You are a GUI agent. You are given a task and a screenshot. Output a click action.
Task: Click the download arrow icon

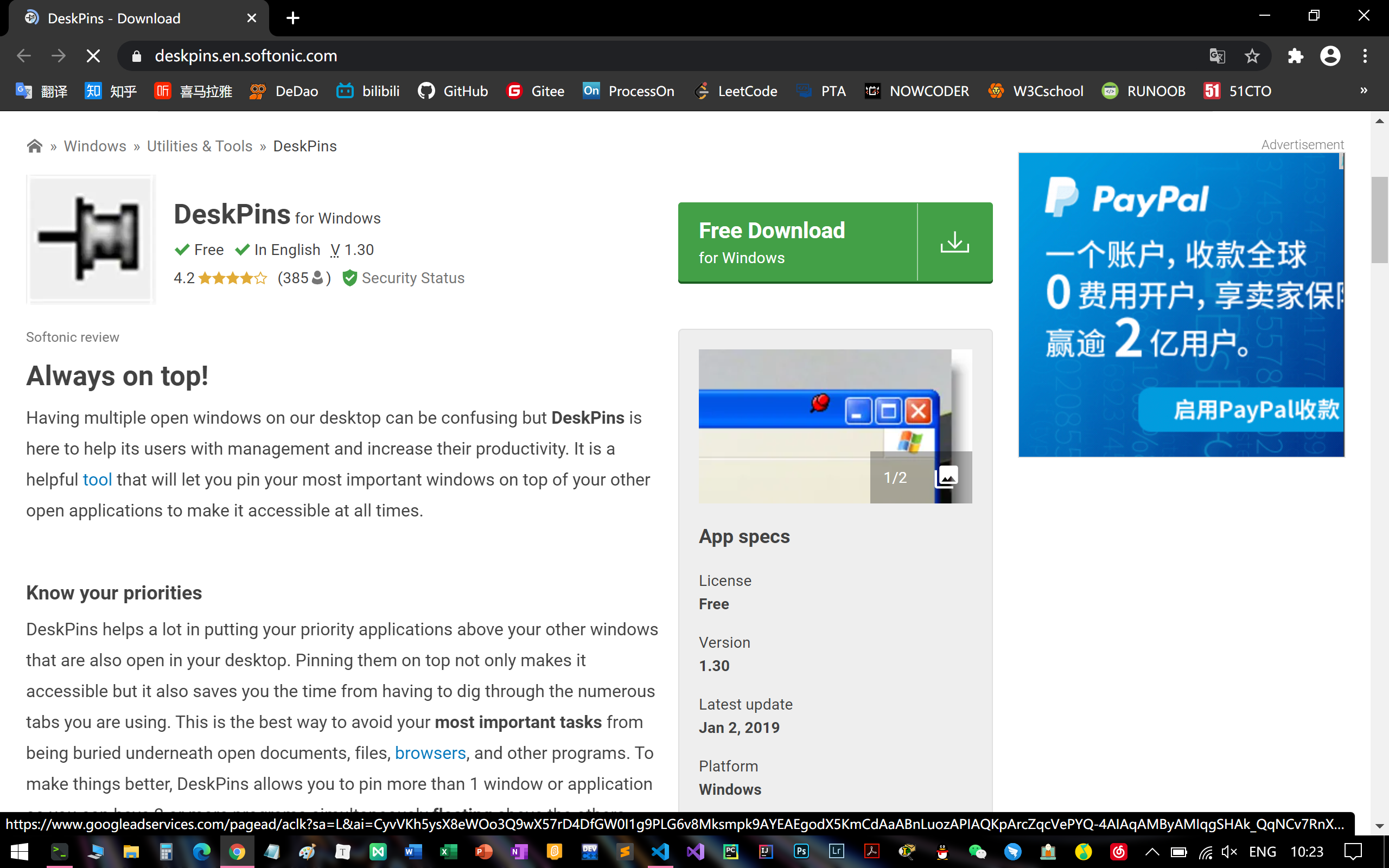954,242
